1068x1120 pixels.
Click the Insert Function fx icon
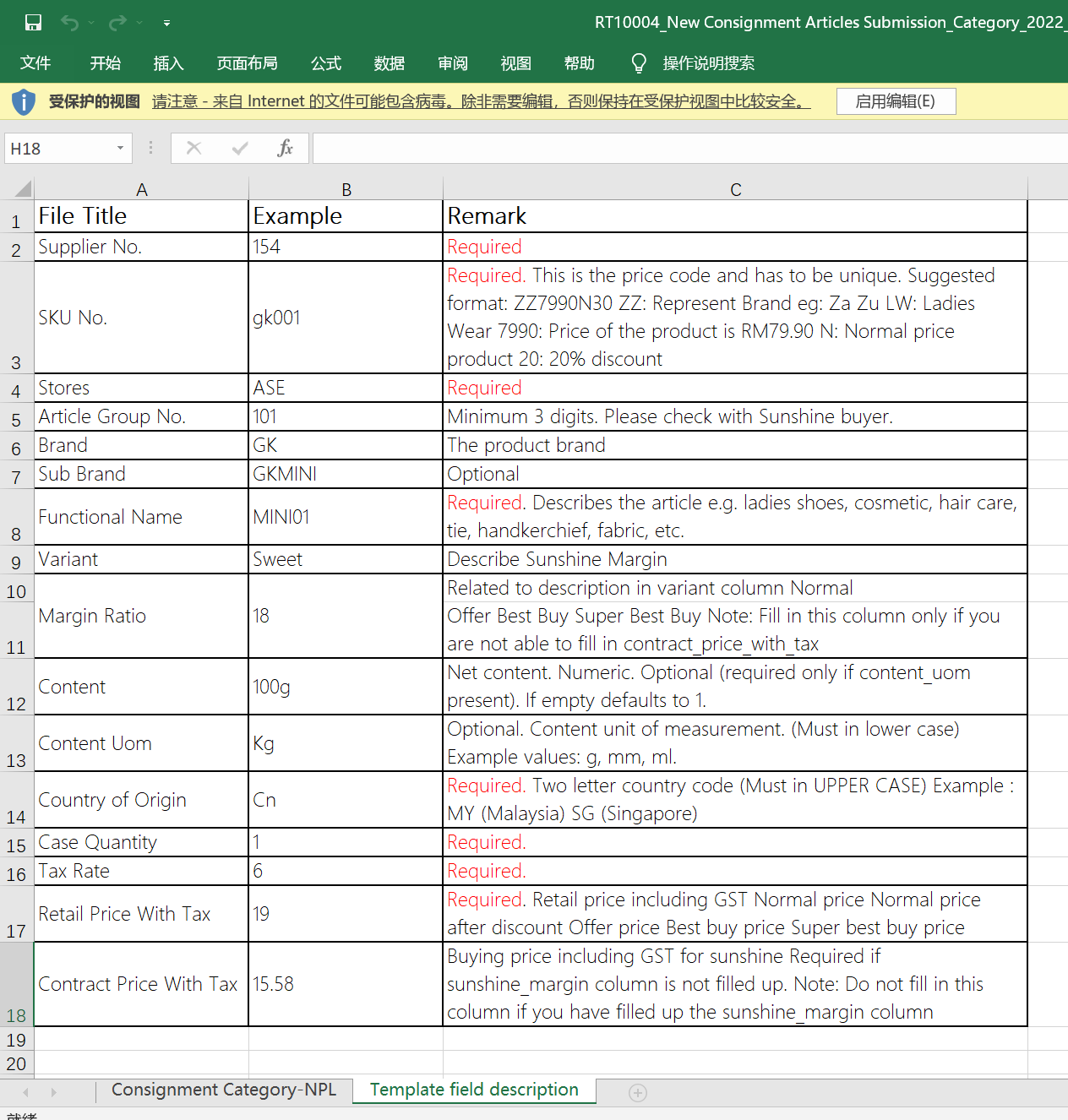[285, 149]
